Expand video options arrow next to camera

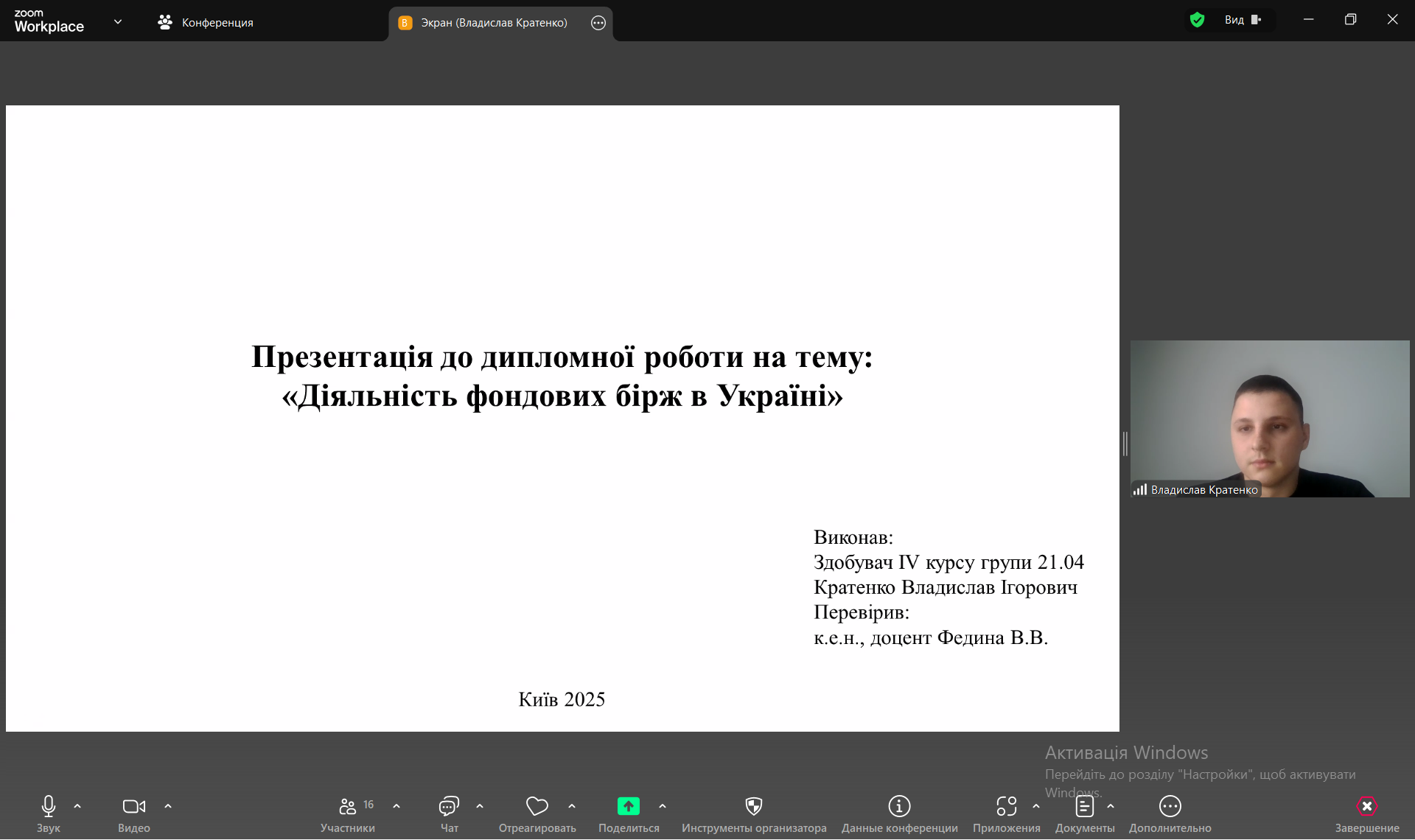tap(168, 807)
